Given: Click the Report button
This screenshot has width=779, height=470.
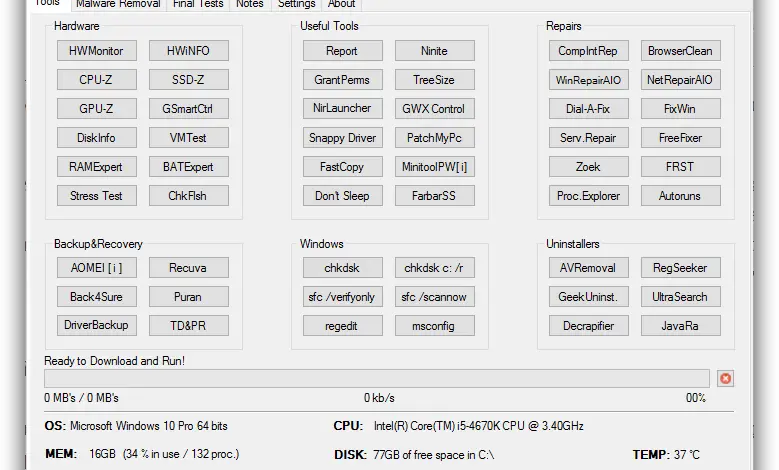Looking at the screenshot, I should 342,51.
